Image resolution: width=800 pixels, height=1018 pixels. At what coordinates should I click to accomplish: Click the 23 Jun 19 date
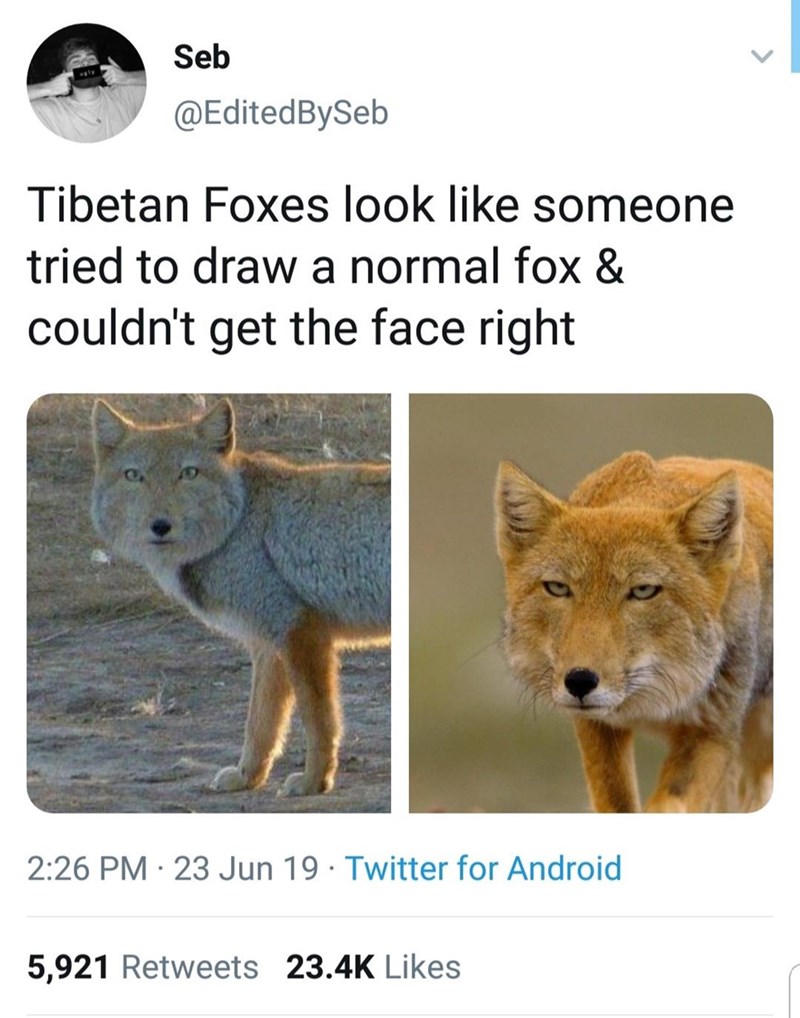[246, 869]
